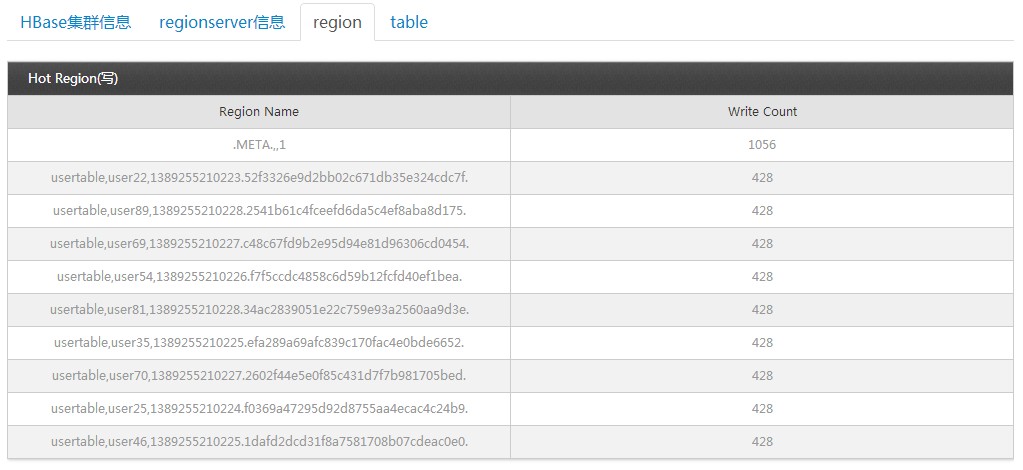Click write count 428 for user81 row
This screenshot has height=470, width=1023.
(762, 309)
